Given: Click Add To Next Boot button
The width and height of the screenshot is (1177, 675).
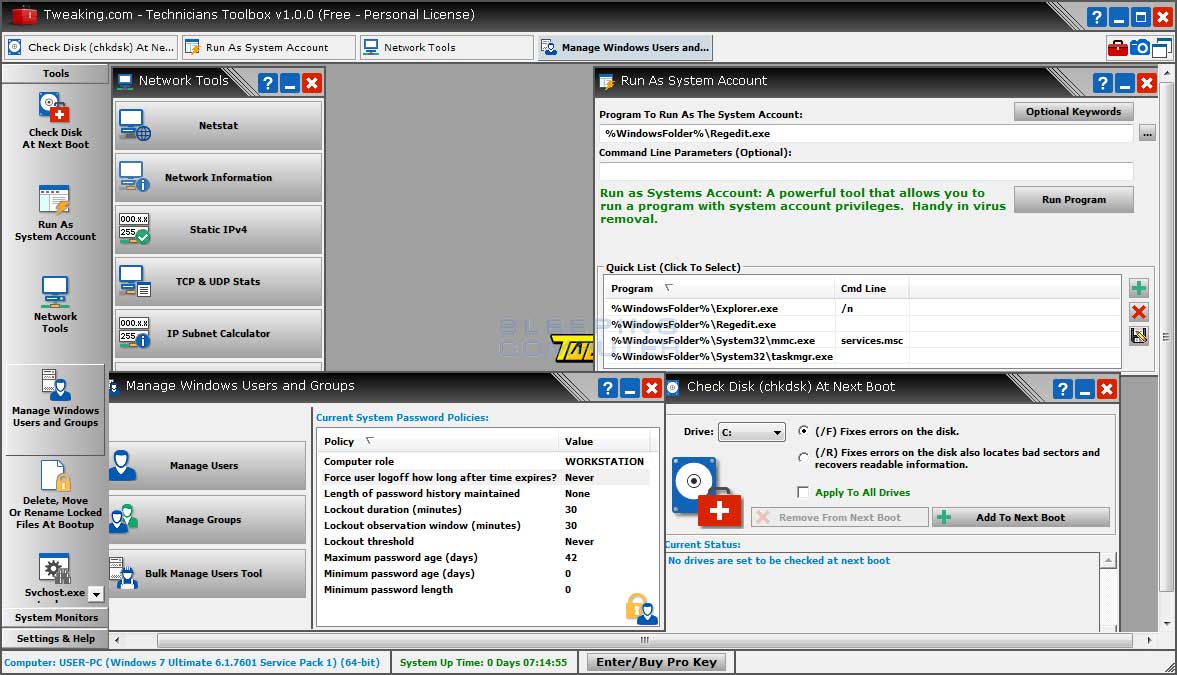Looking at the screenshot, I should click(1020, 517).
